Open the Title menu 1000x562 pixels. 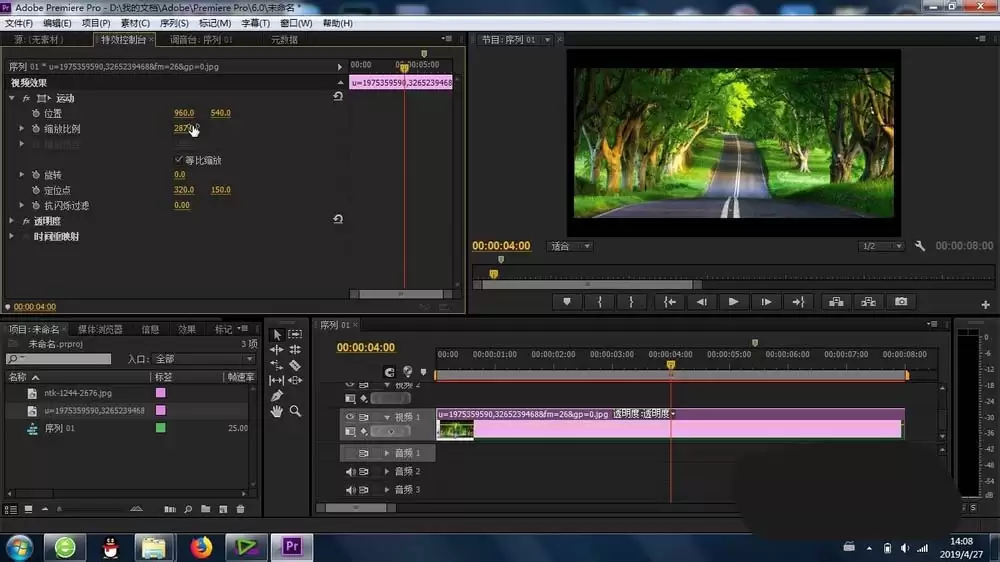255,23
